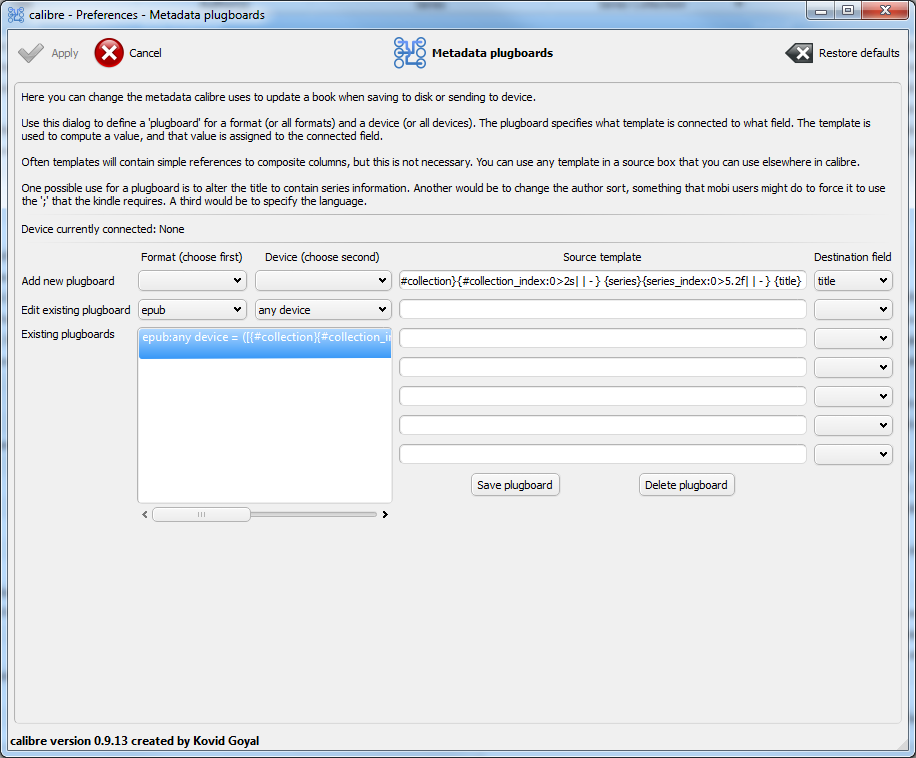This screenshot has height=758, width=916.
Task: Open the Add new plugboard Format dropdown
Action: [192, 281]
